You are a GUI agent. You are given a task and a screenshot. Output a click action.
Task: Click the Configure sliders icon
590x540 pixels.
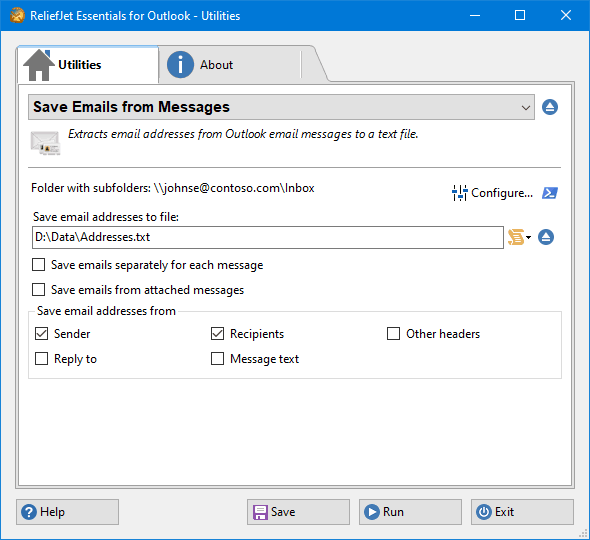click(x=459, y=193)
